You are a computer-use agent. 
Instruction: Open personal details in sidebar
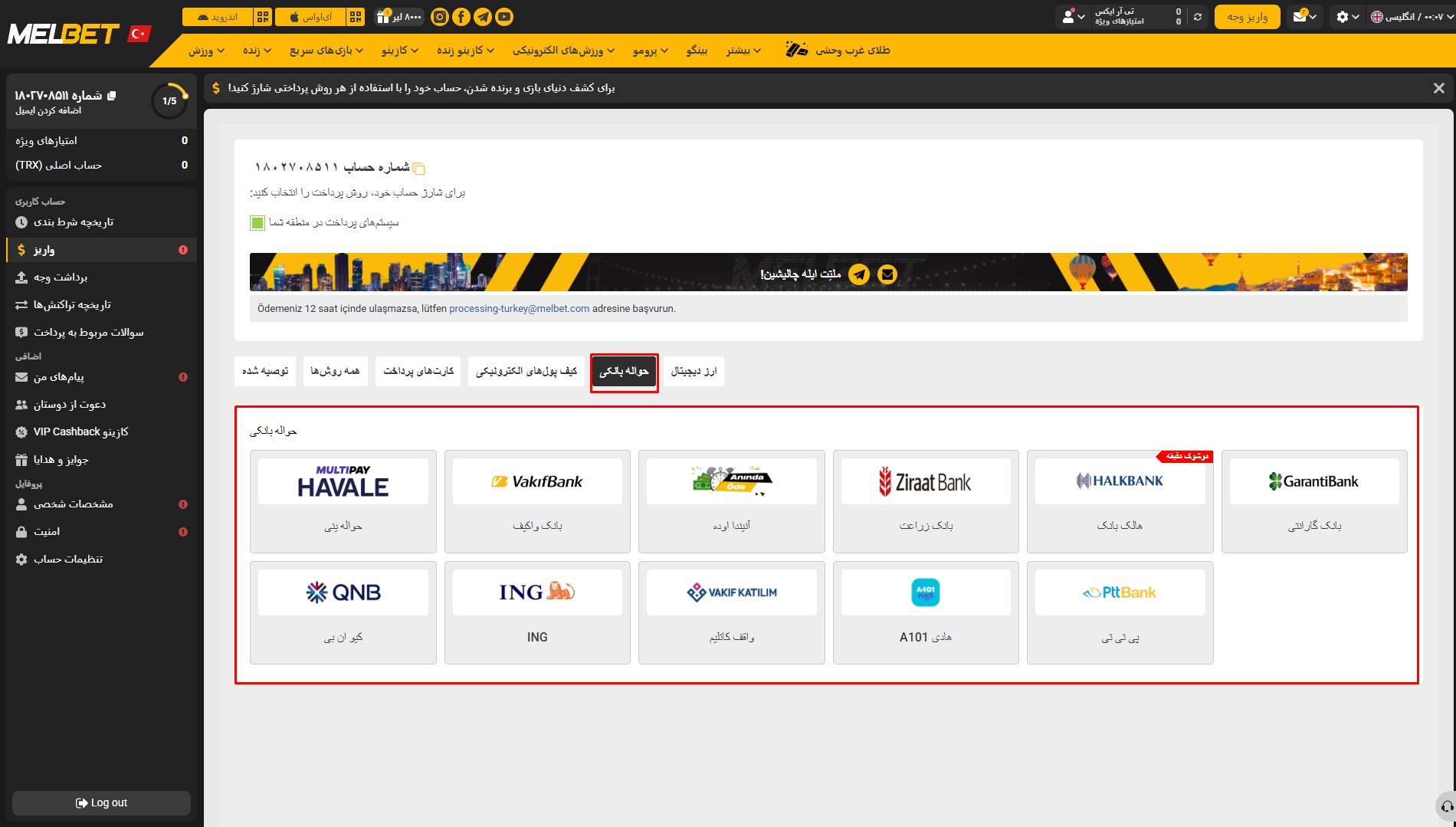click(100, 504)
